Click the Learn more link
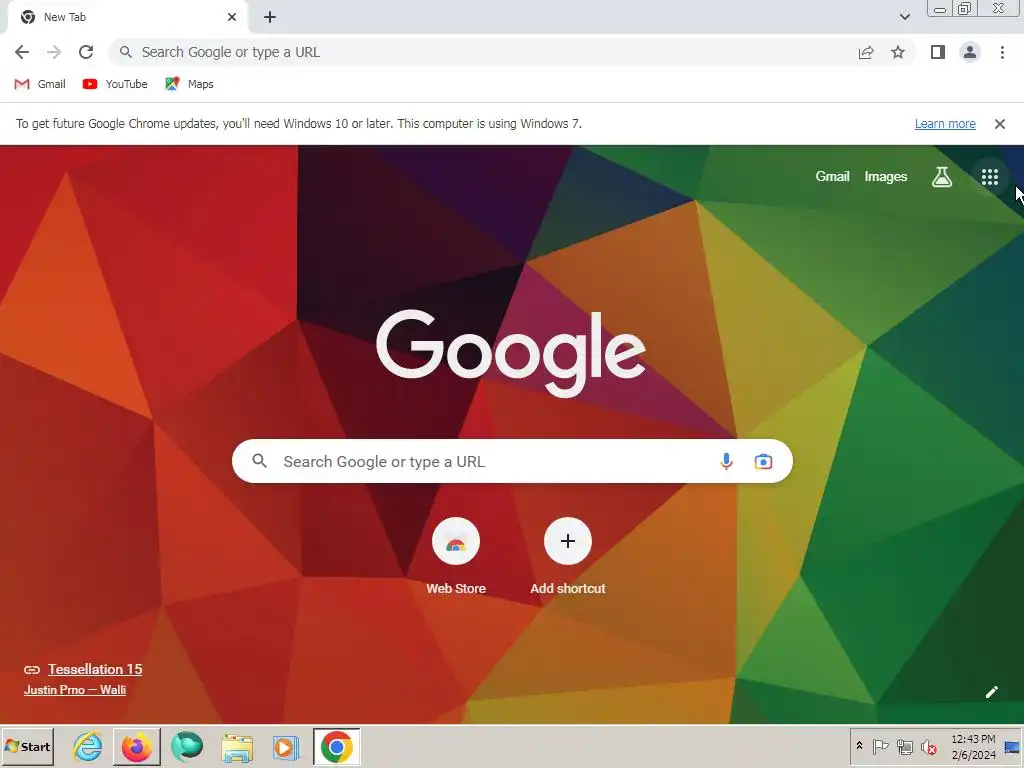This screenshot has width=1024, height=768. (x=945, y=124)
